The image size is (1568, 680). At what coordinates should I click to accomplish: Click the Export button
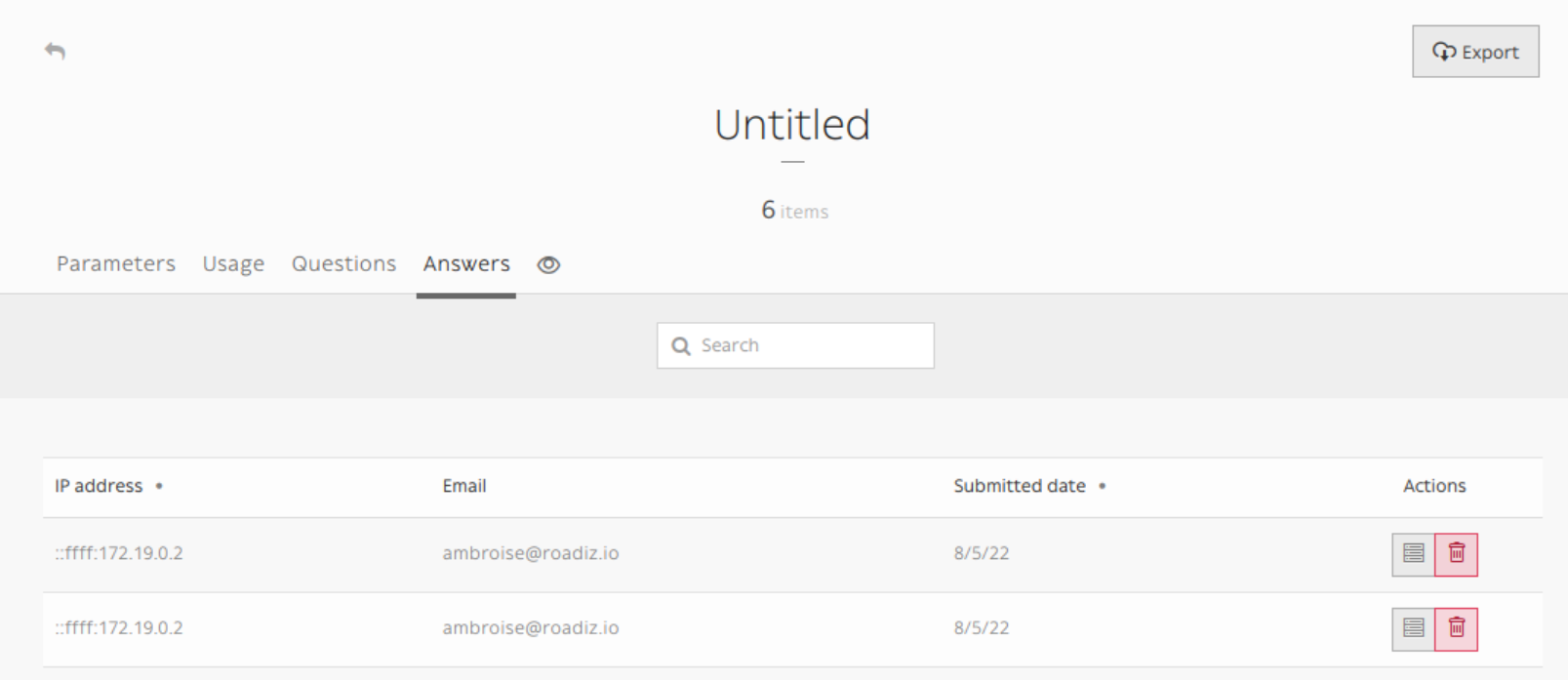[x=1475, y=52]
